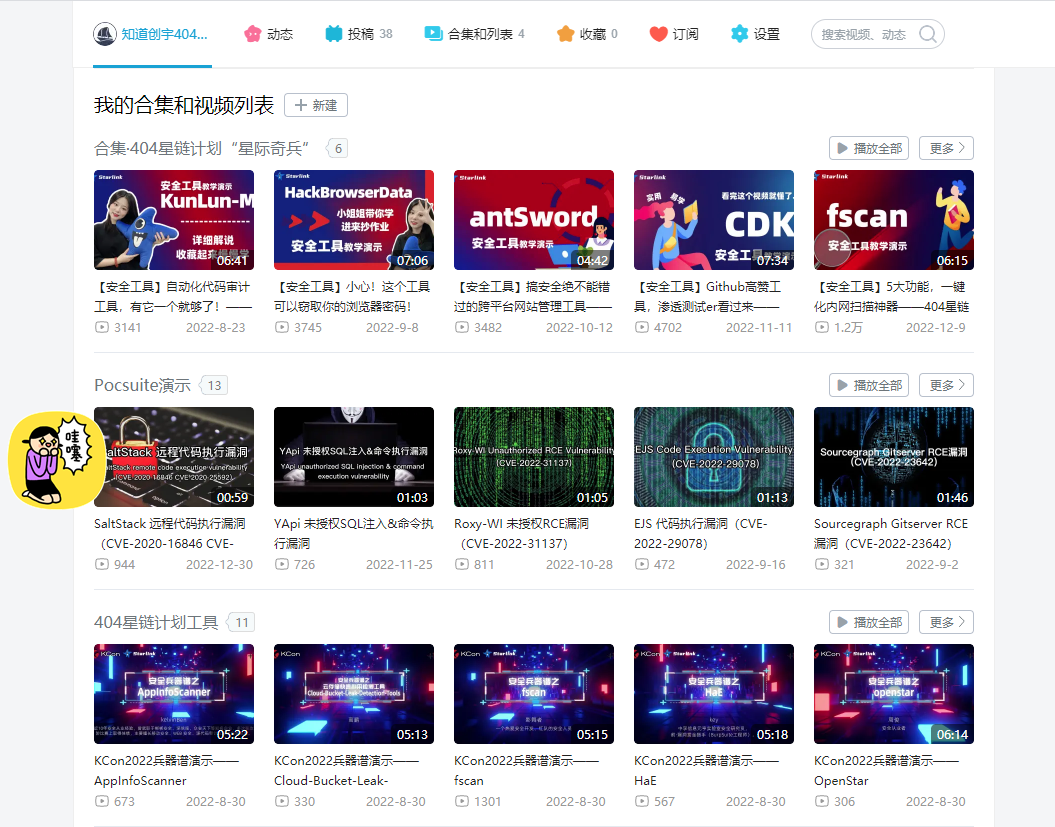Click play icon in 星际奇兵 播放全部 button
1055x827 pixels.
point(842,148)
